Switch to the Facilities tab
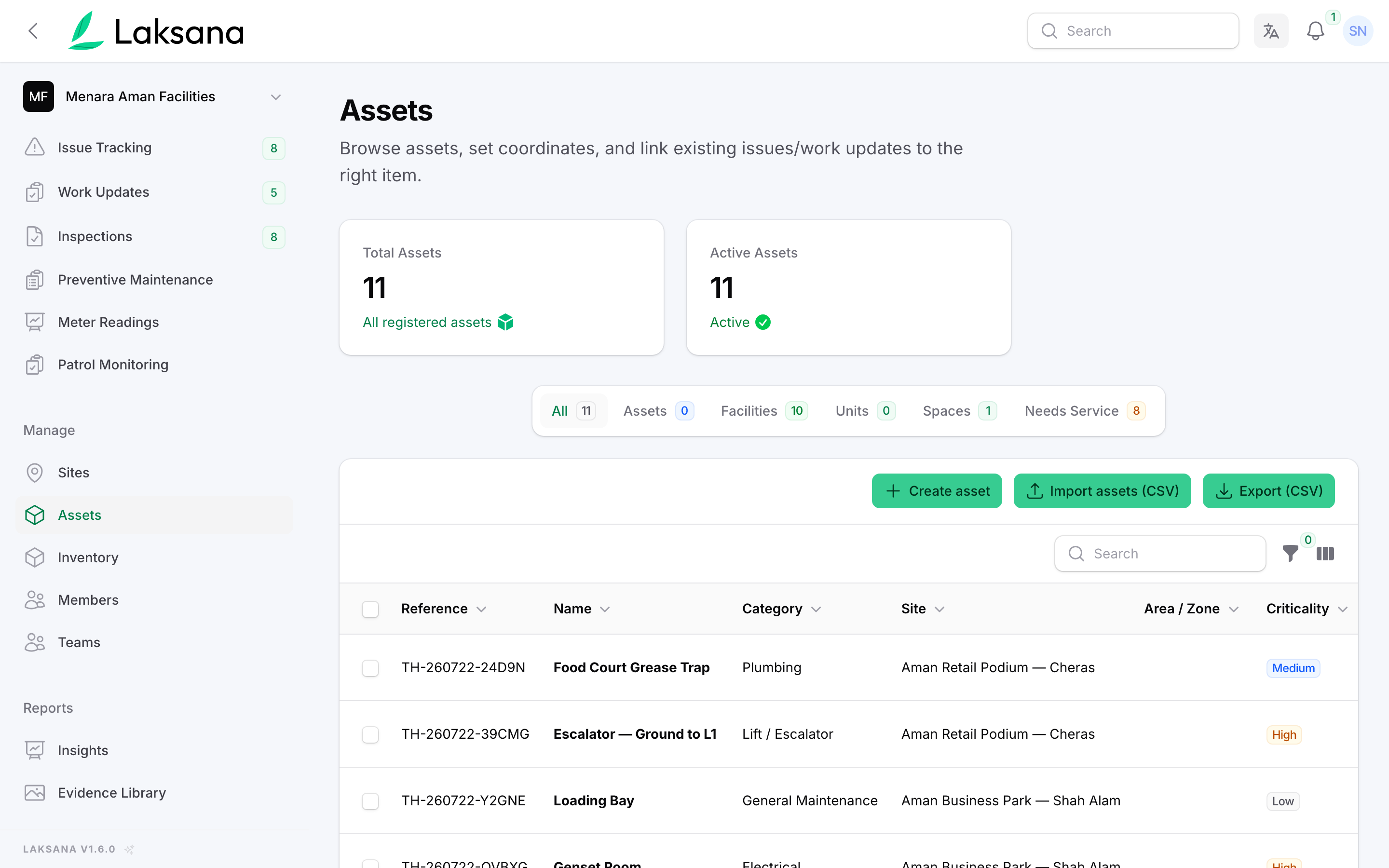 coord(764,411)
